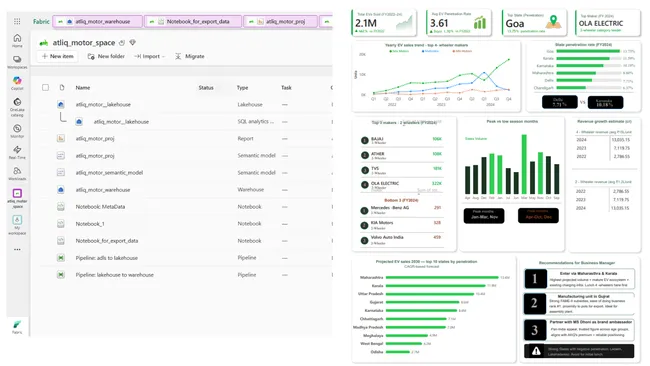The width and height of the screenshot is (650, 366).
Task: Click the Warehouse icon of atliq_motor_warehouse
Action: pyautogui.click(x=61, y=189)
